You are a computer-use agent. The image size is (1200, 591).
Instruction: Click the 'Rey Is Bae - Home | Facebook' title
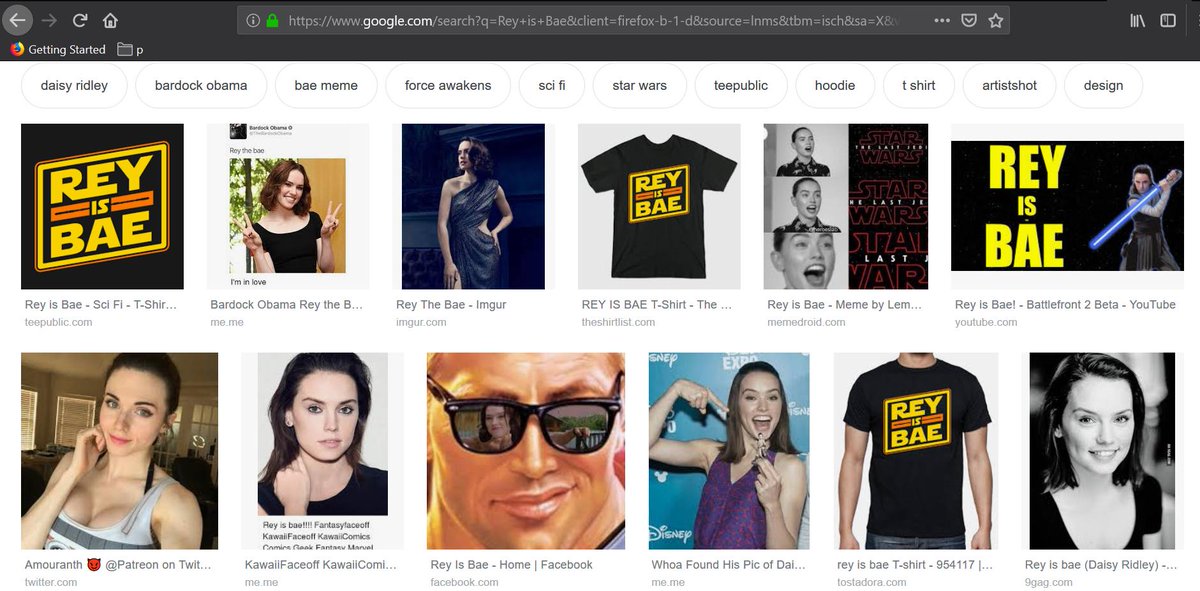pyautogui.click(x=511, y=565)
